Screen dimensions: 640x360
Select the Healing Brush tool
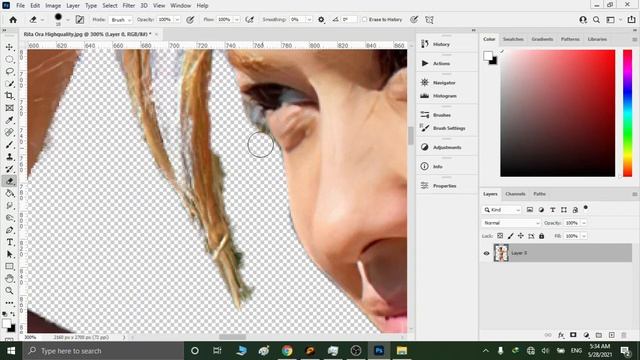coord(9,132)
